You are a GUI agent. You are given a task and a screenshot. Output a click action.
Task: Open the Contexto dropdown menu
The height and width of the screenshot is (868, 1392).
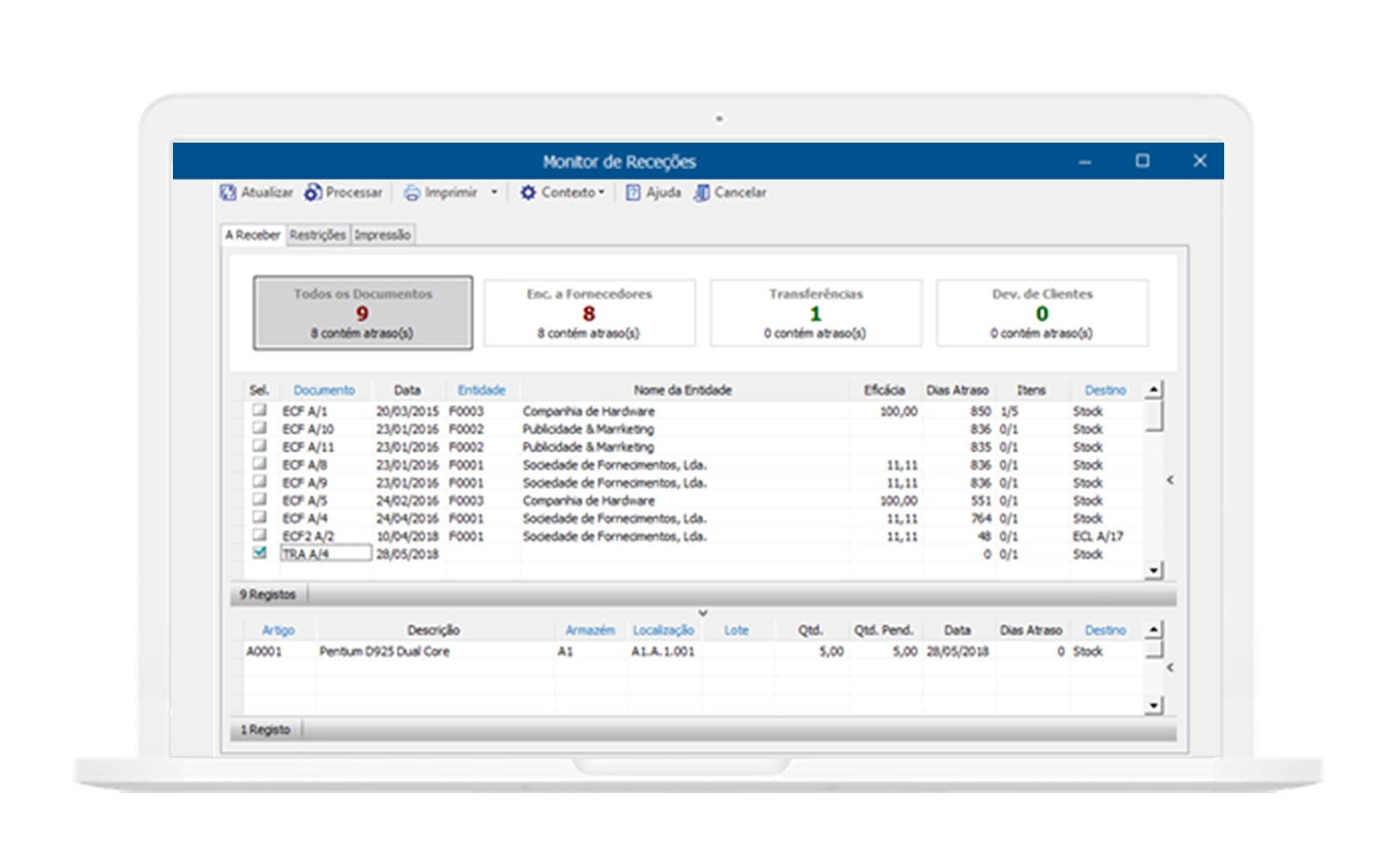(602, 192)
